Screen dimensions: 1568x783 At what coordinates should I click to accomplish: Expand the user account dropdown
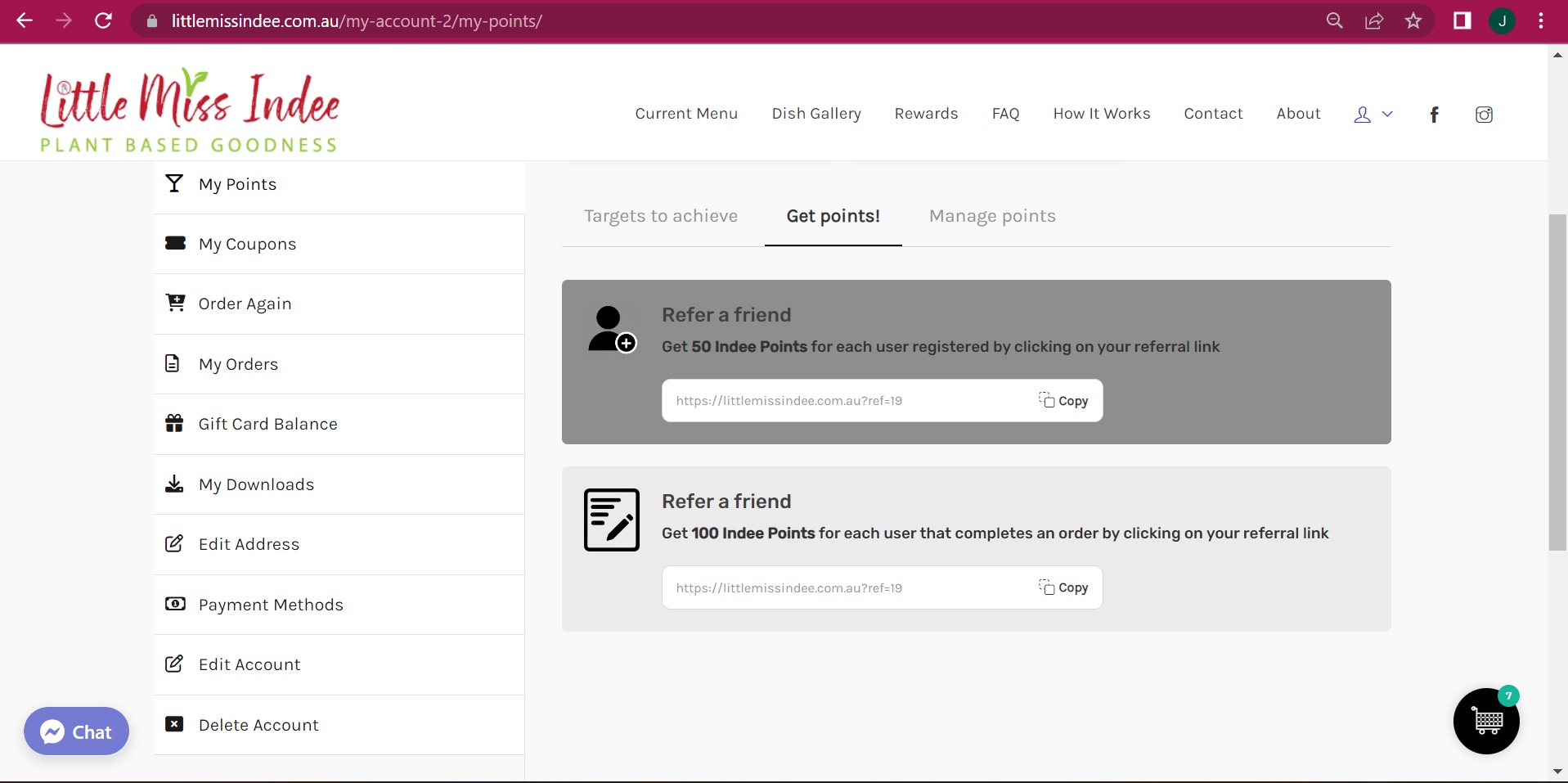[1373, 115]
